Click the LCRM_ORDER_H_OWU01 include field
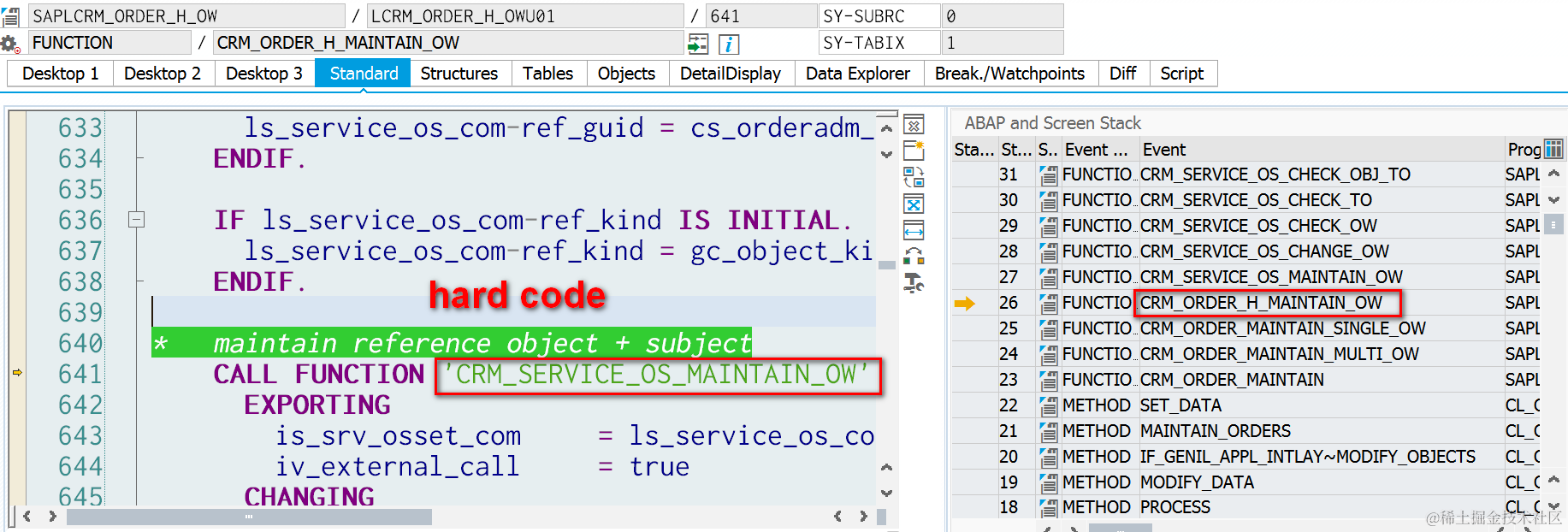Image resolution: width=1568 pixels, height=532 pixels. pos(525,16)
